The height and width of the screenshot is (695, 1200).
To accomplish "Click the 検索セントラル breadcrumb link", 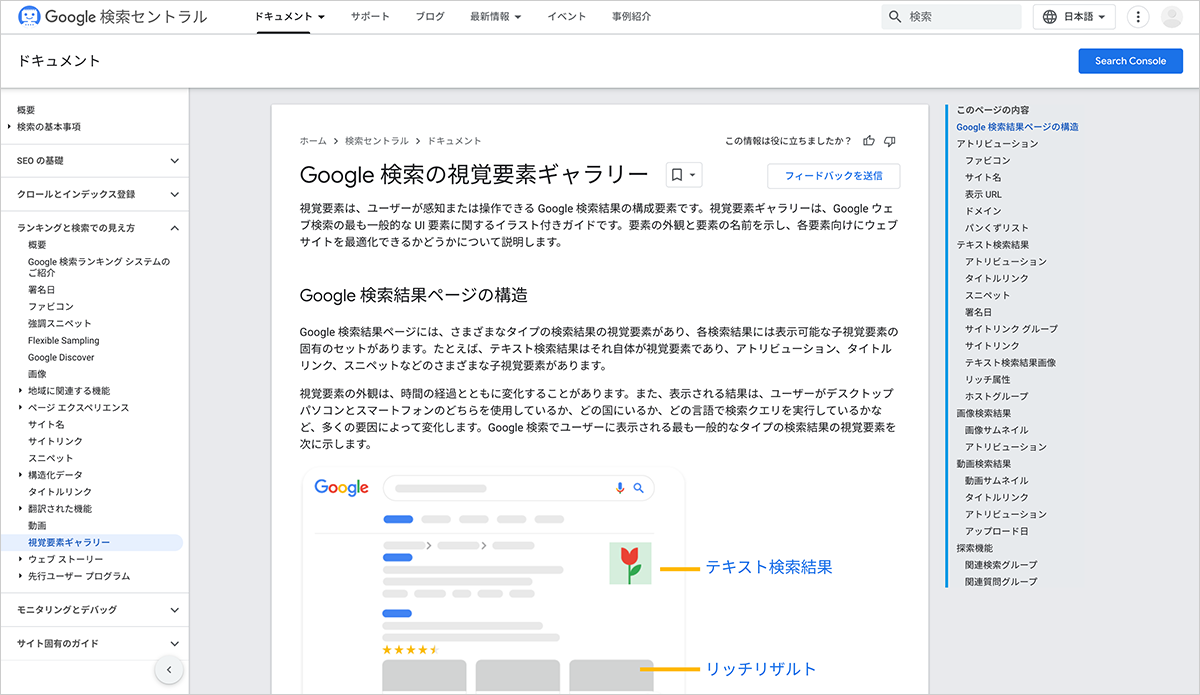I will (377, 141).
